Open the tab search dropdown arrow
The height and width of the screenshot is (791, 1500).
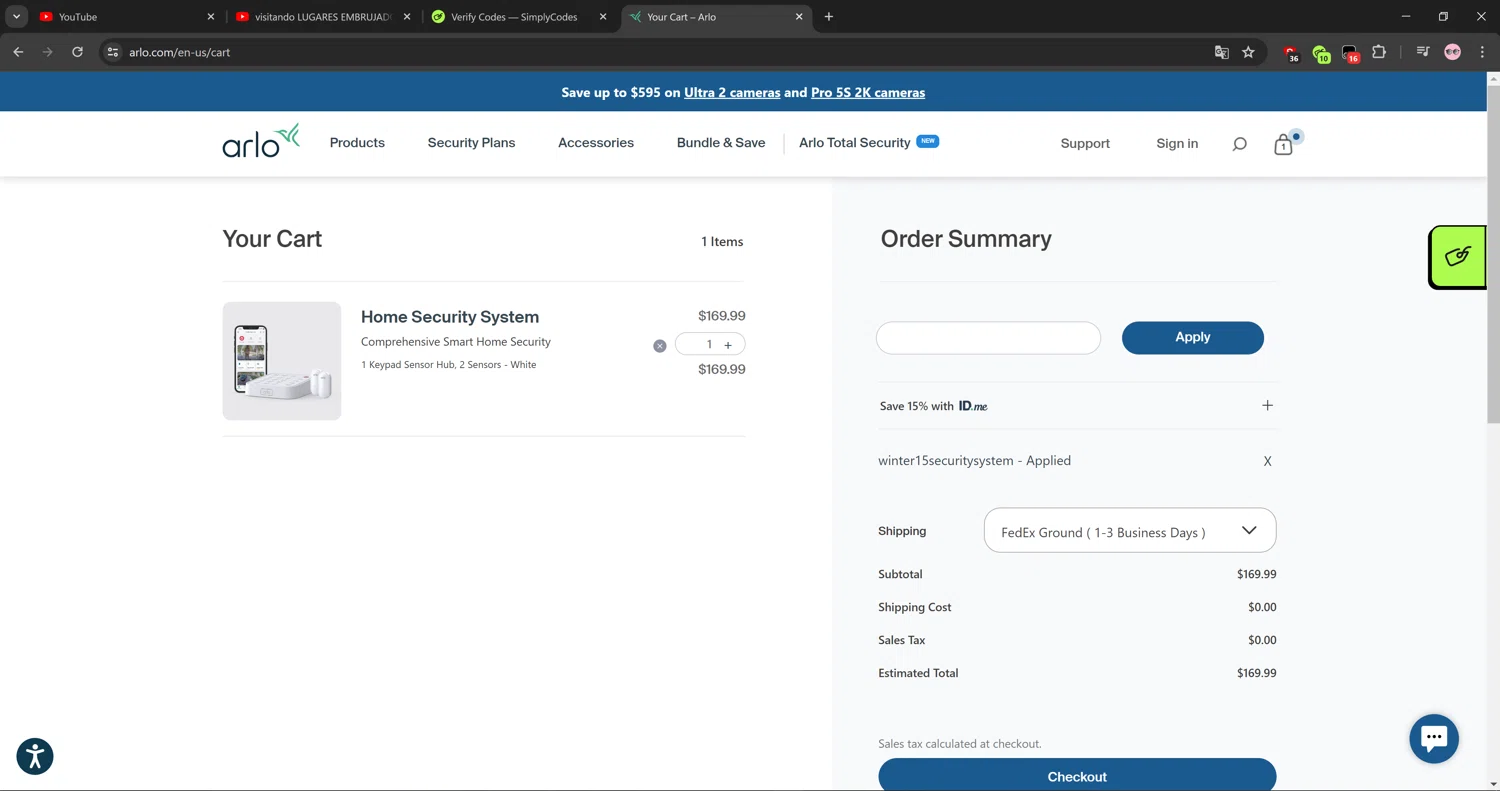(x=16, y=17)
